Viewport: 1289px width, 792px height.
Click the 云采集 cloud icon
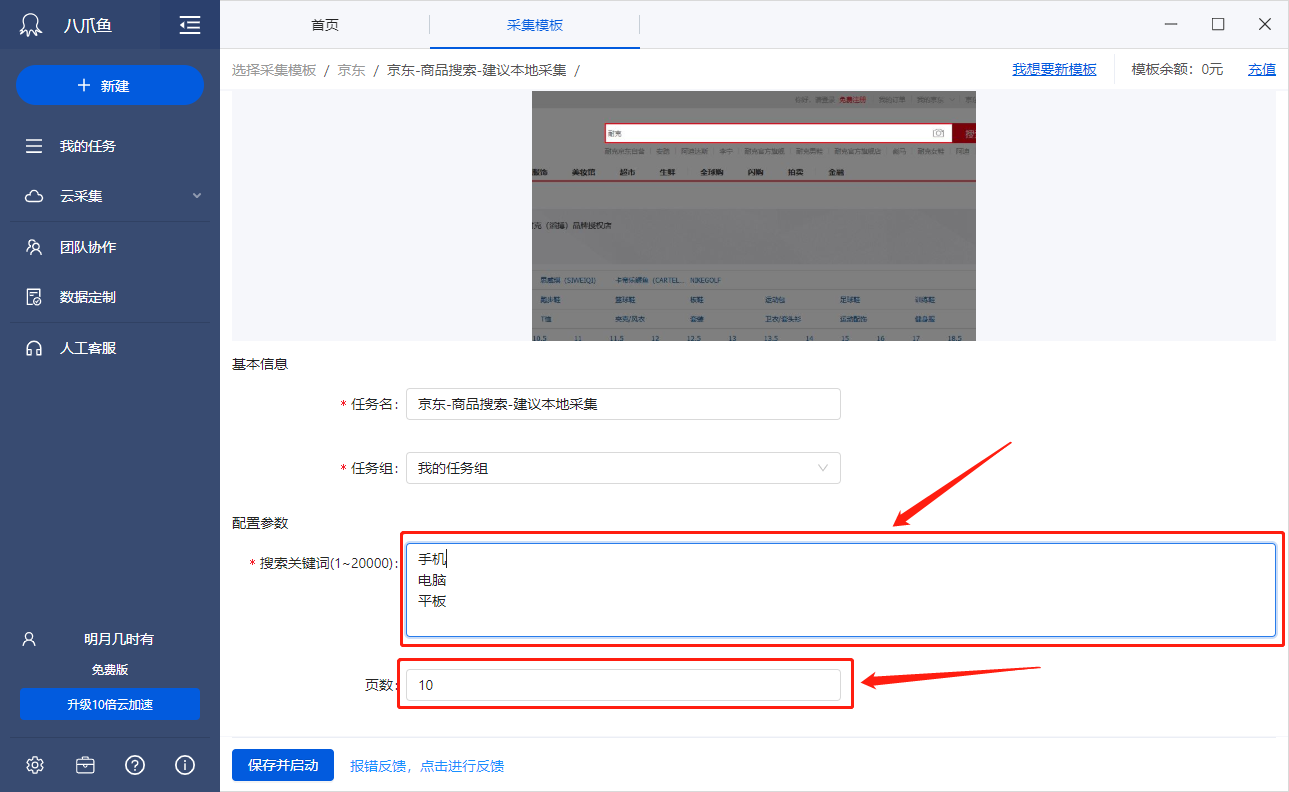(34, 196)
